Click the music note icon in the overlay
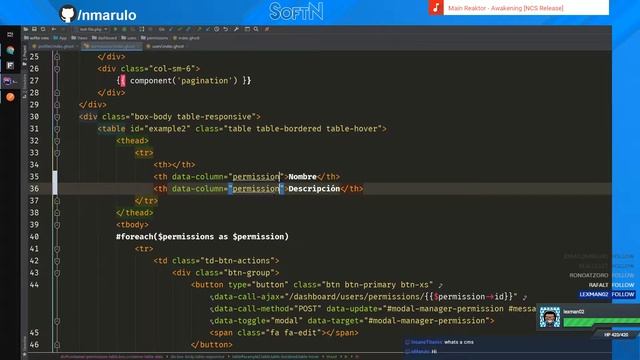640x360 pixels. tap(436, 7)
